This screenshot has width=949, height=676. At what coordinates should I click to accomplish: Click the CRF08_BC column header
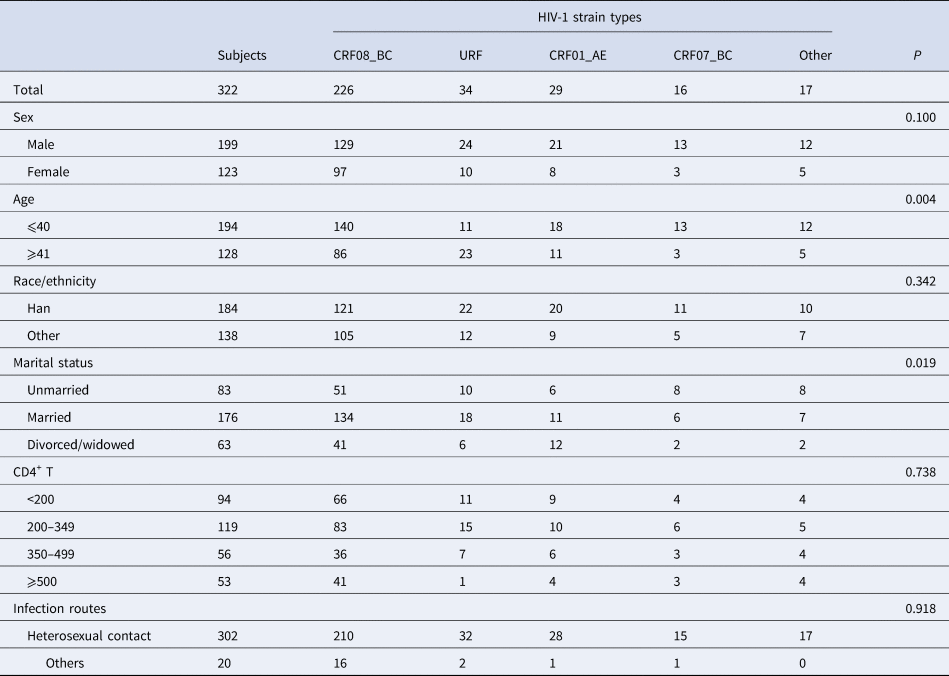365,56
